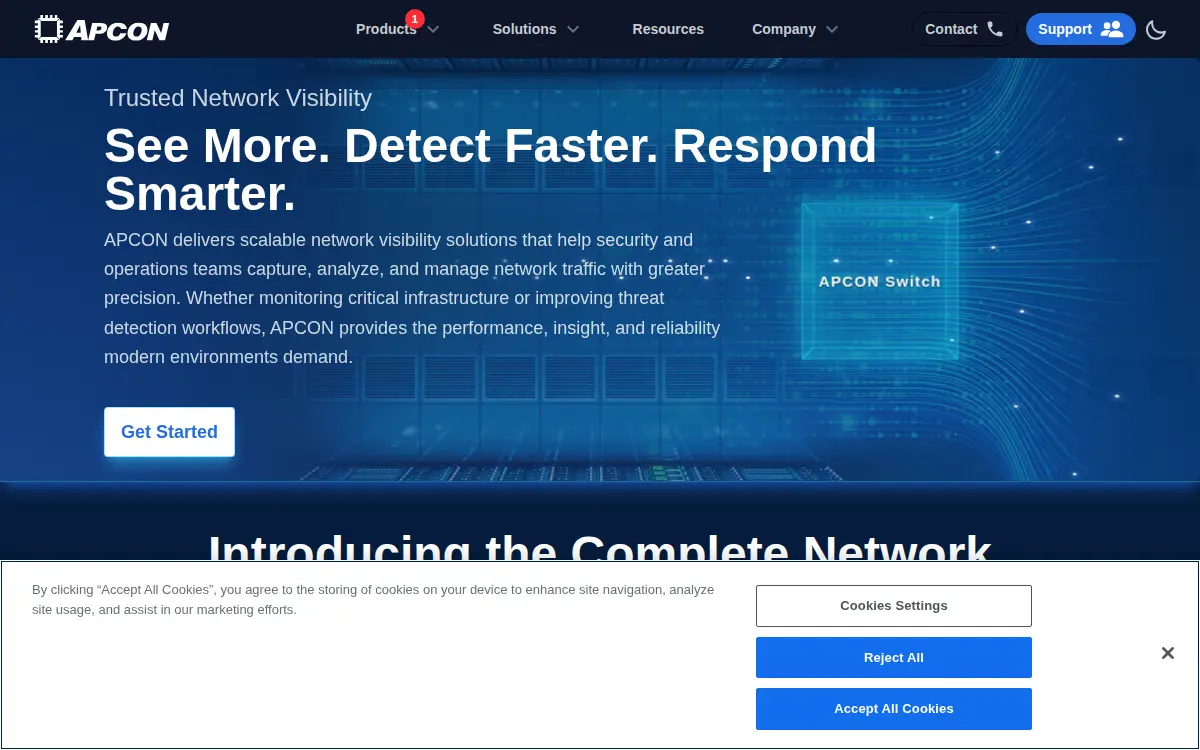1200x750 pixels.
Task: Open Cookies Settings
Action: pyautogui.click(x=894, y=606)
